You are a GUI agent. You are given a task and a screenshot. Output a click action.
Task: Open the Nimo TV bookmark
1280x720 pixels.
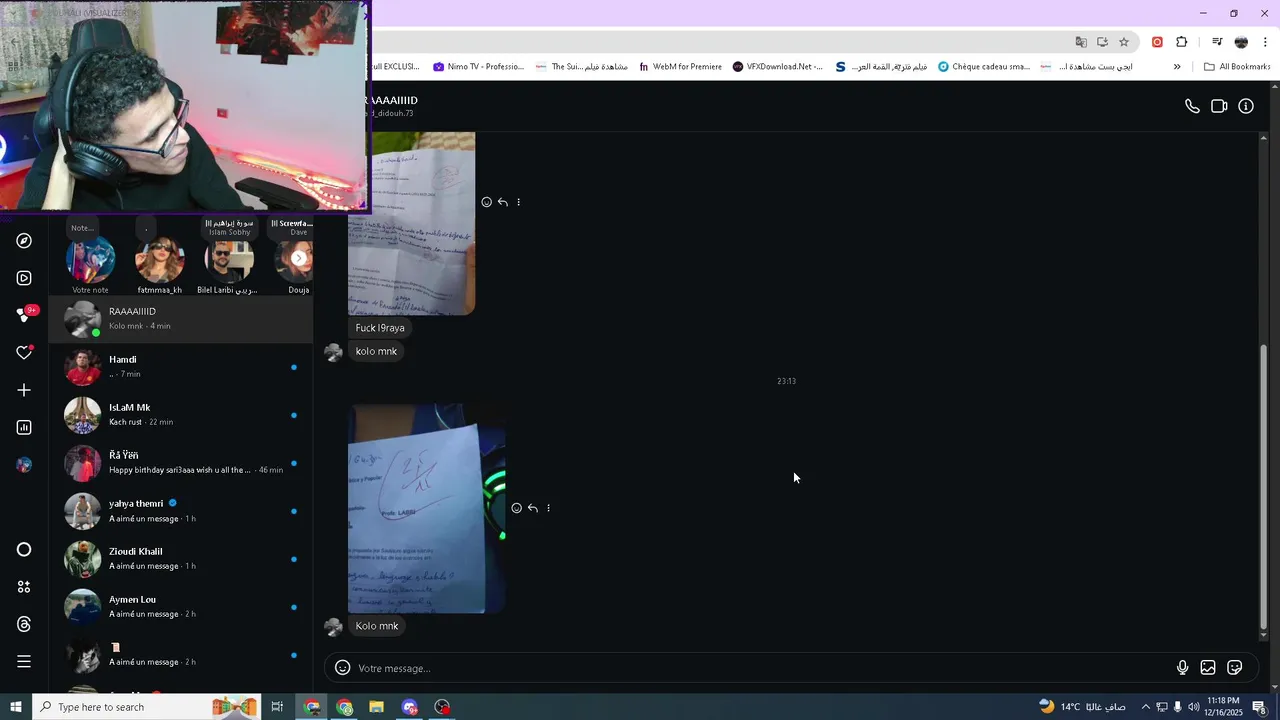[478, 67]
